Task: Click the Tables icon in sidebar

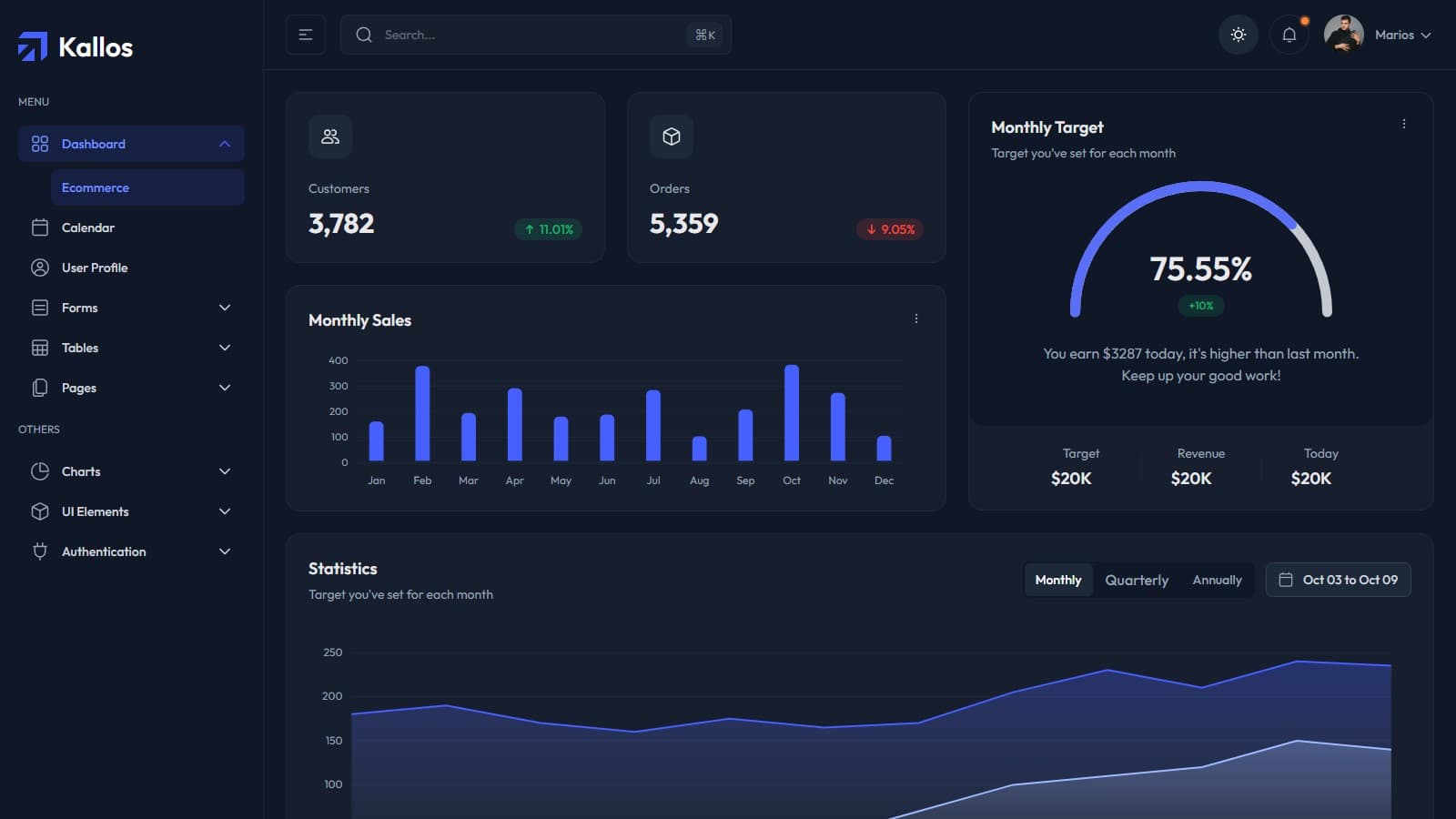Action: pos(40,348)
